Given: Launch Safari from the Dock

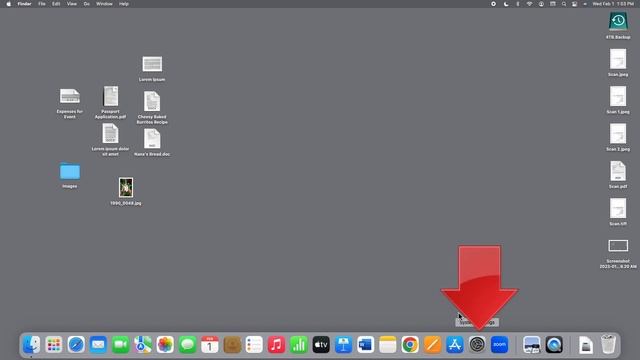Looking at the screenshot, I should pos(76,345).
